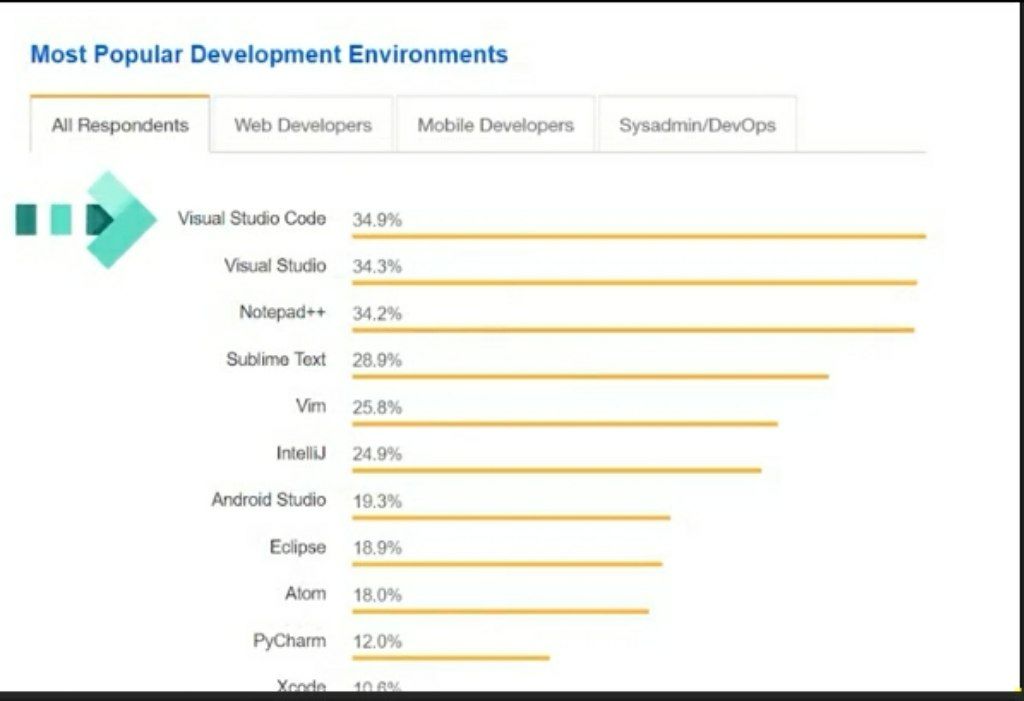Image resolution: width=1024 pixels, height=701 pixels.
Task: Click the PyCharm bar
Action: [x=451, y=658]
